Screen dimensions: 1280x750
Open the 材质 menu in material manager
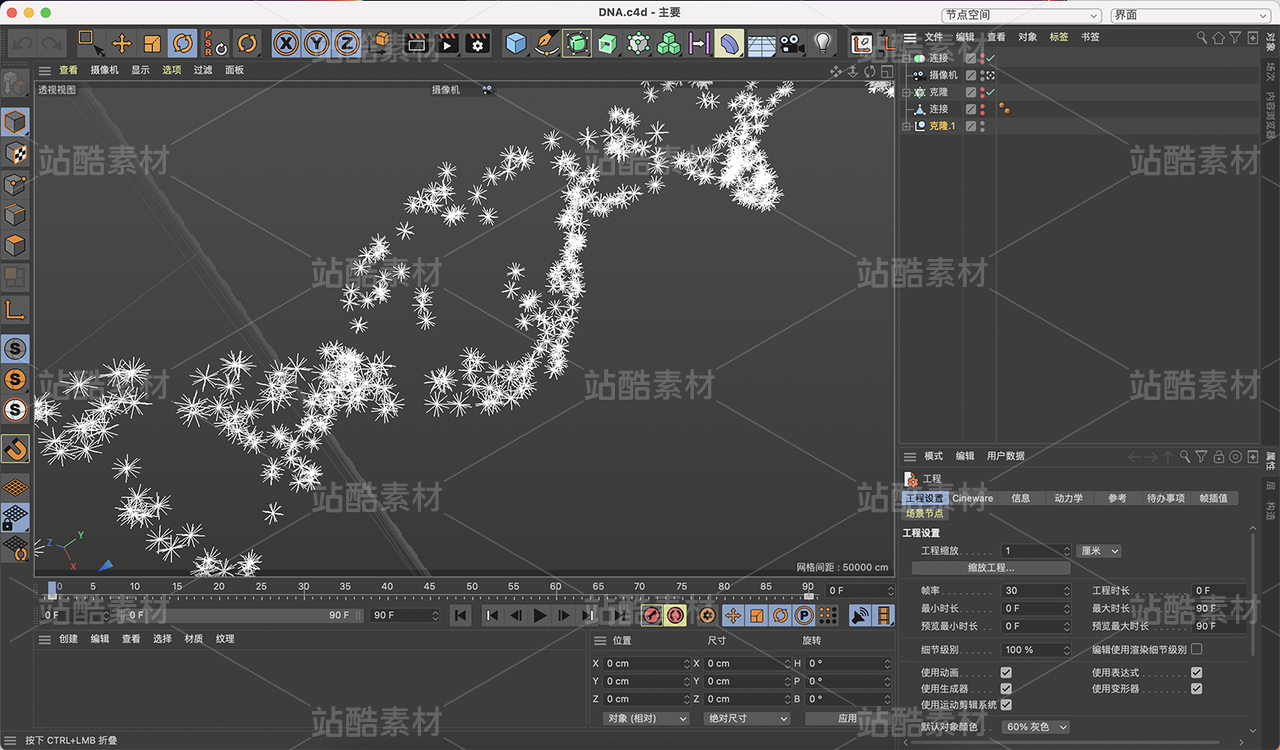193,639
